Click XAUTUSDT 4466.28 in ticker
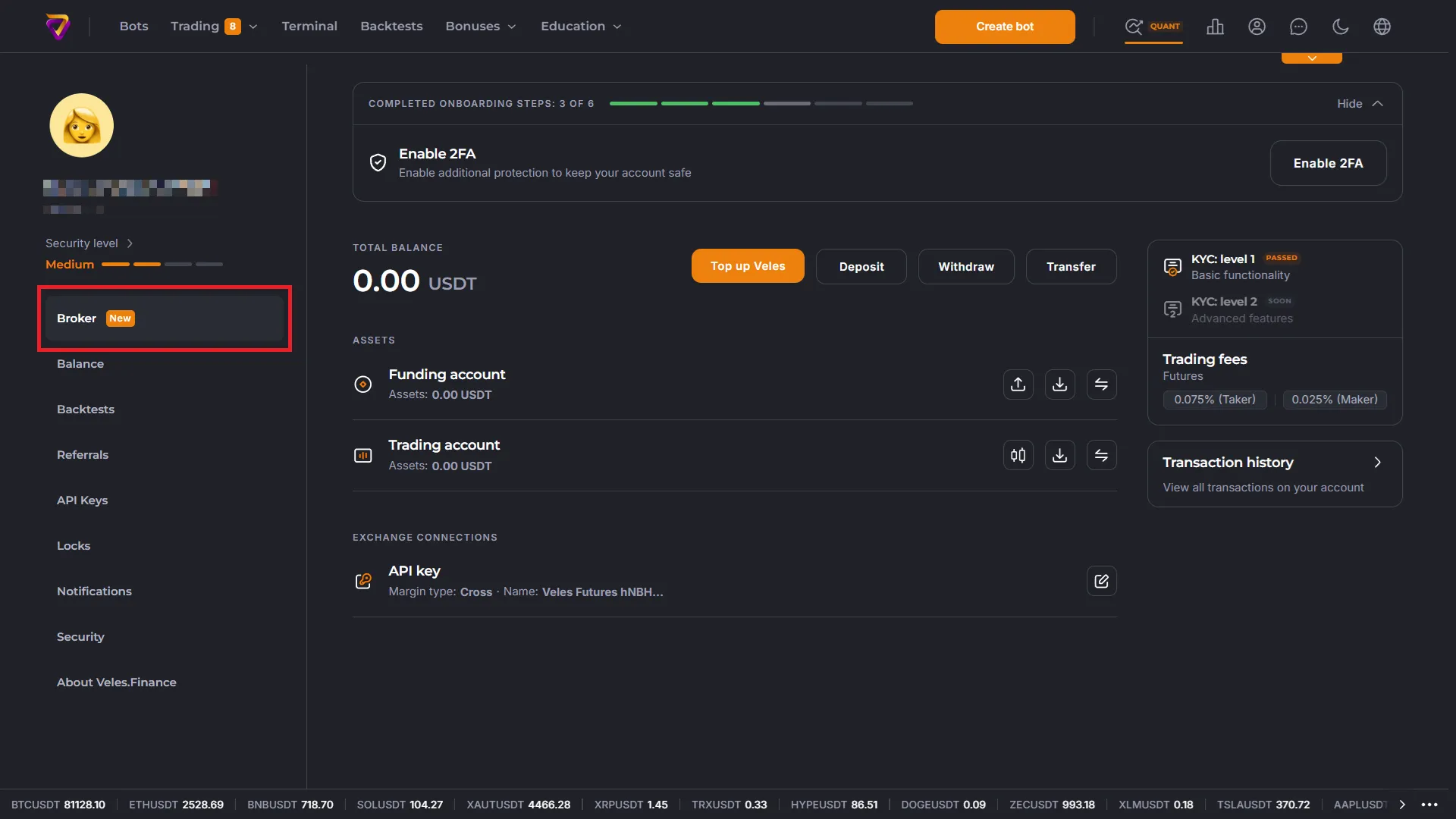This screenshot has height=819, width=1456. click(x=519, y=805)
